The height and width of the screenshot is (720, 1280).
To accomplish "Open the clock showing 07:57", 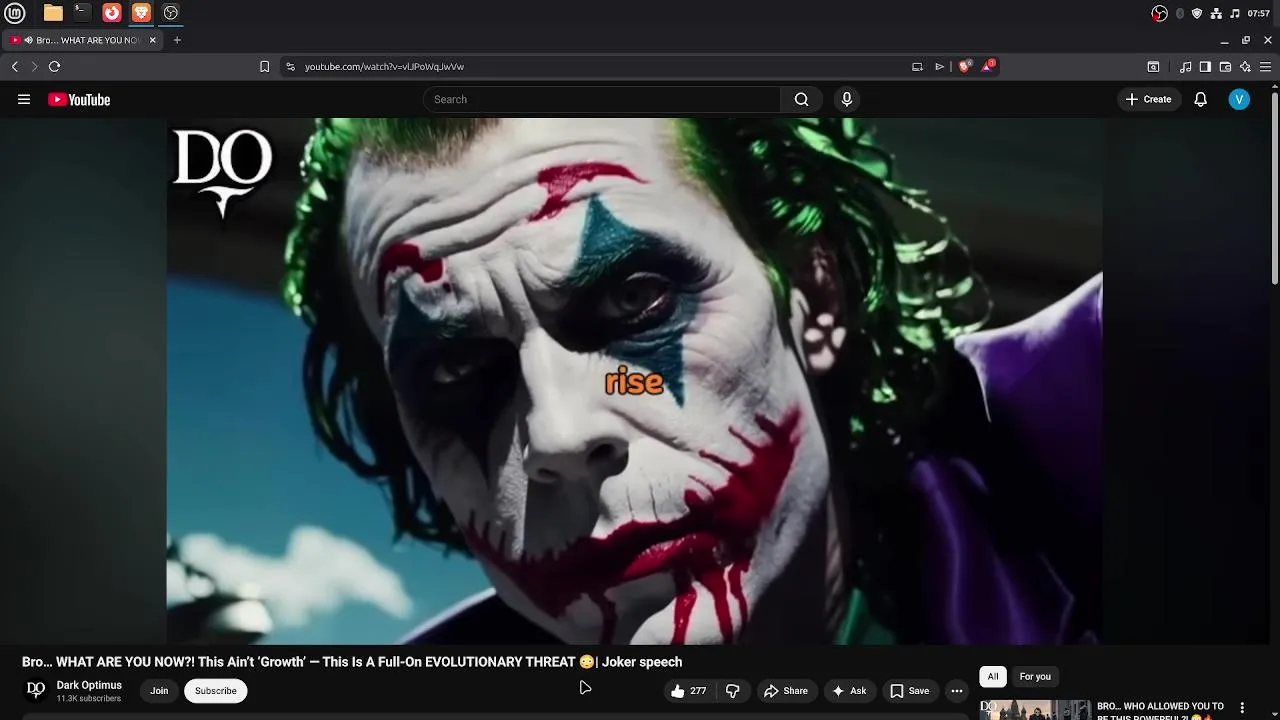I will [x=1259, y=13].
